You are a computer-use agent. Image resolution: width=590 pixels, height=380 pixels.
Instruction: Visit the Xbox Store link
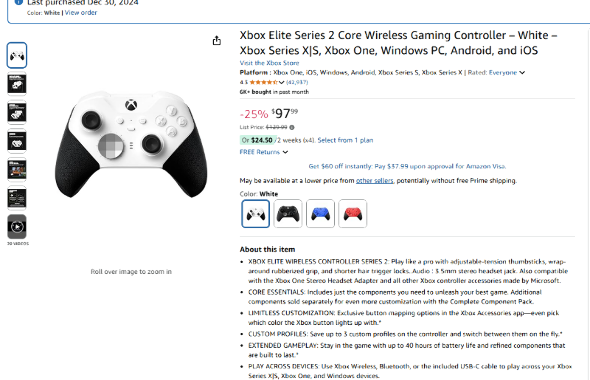click(269, 63)
